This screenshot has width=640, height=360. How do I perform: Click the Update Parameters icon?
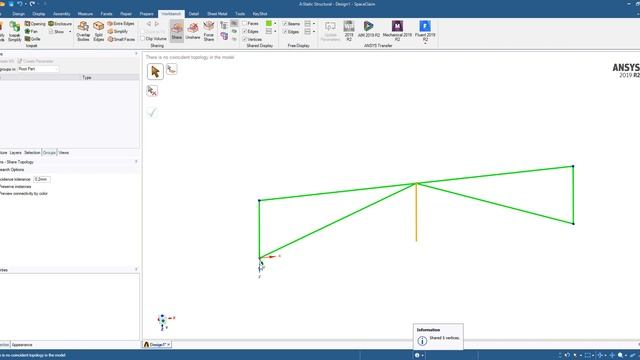pos(330,27)
